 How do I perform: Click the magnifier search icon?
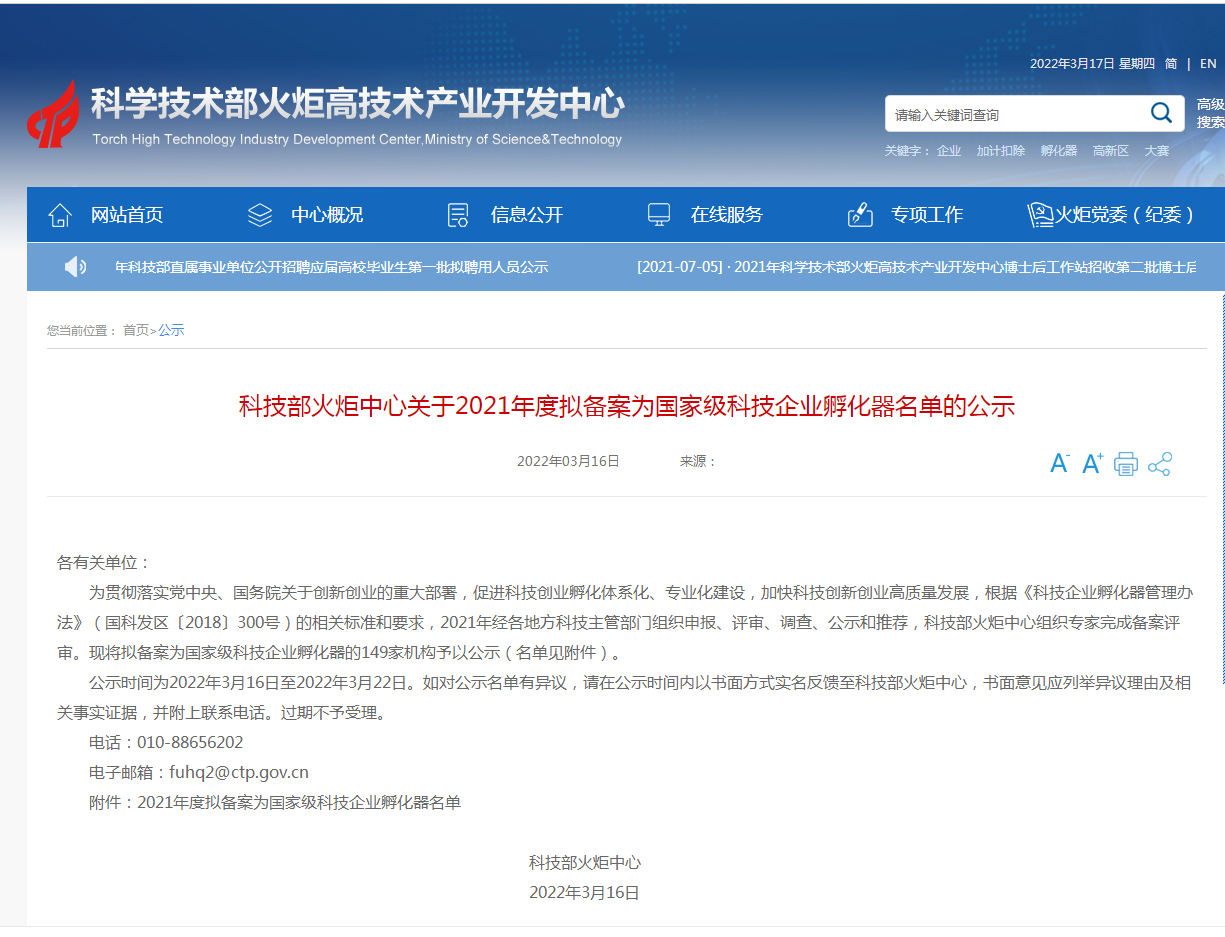[1161, 113]
